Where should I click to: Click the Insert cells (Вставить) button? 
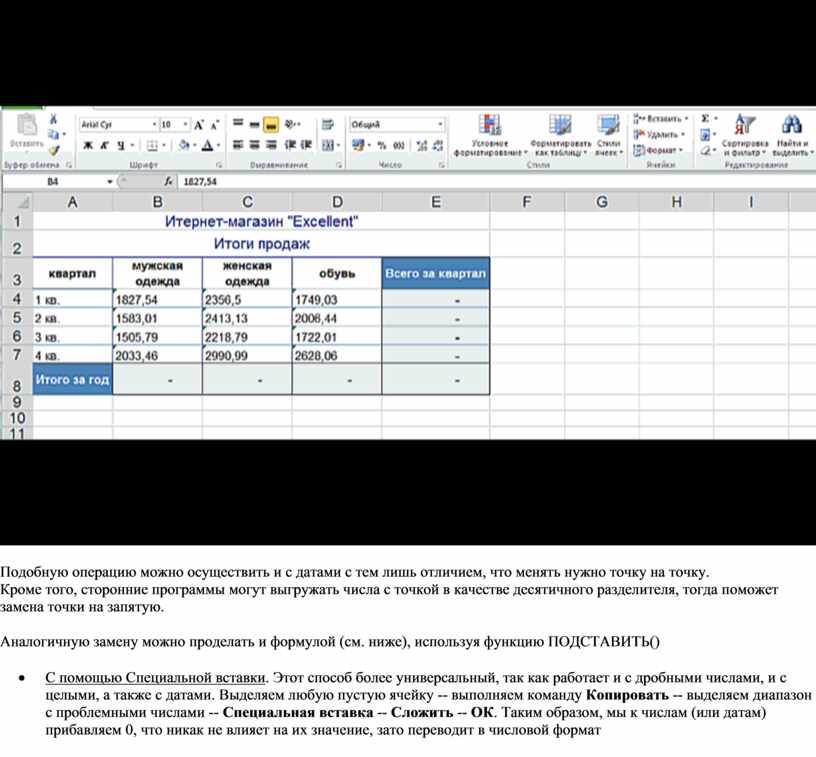[x=661, y=119]
